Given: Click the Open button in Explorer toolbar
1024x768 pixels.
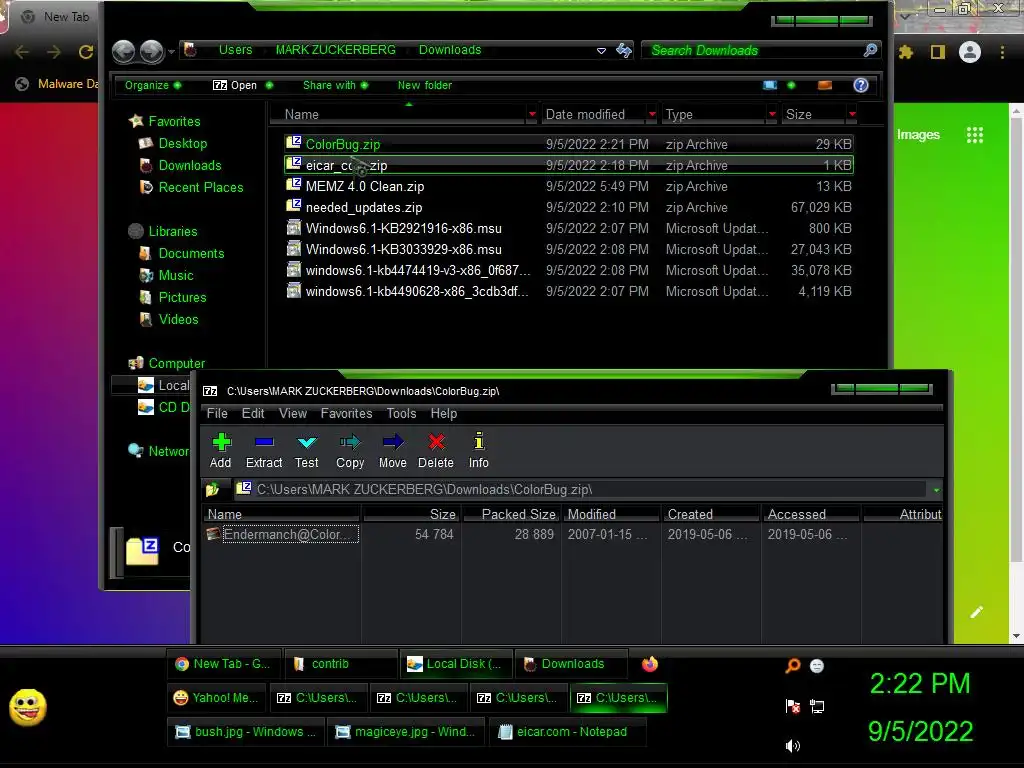Looking at the screenshot, I should (x=235, y=85).
